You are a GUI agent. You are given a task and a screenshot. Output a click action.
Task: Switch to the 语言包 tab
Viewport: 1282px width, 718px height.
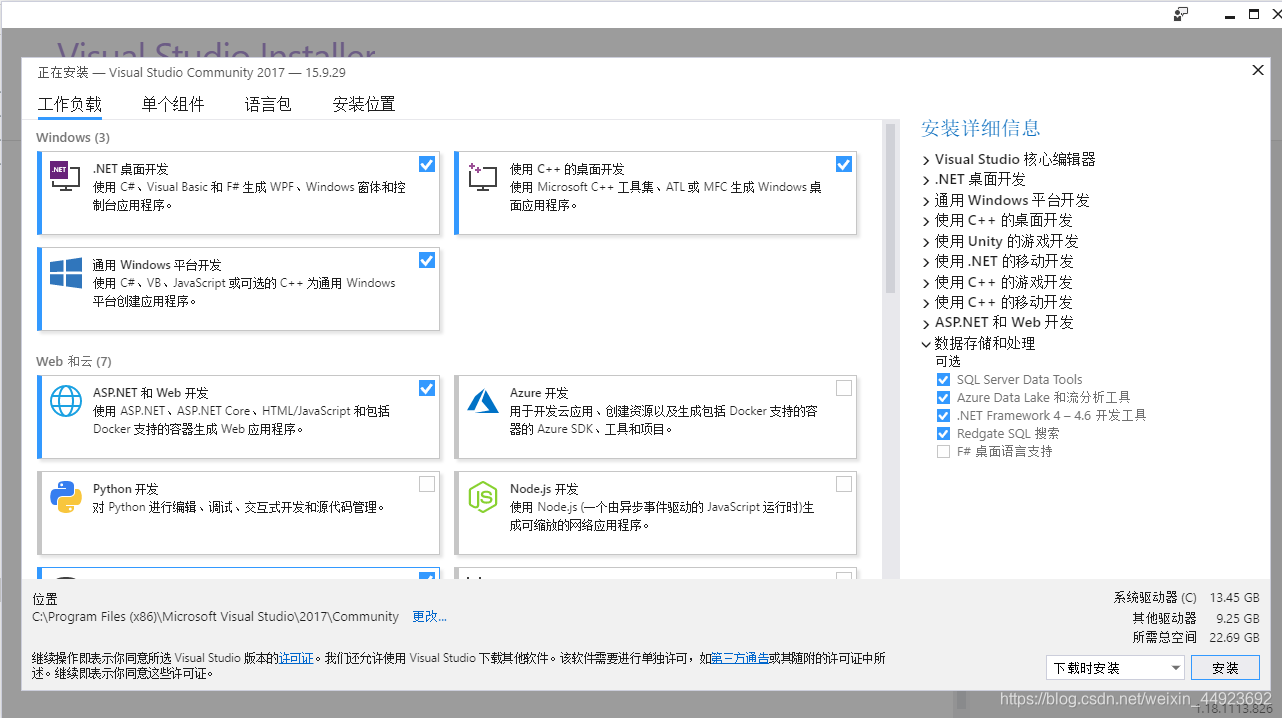click(268, 104)
